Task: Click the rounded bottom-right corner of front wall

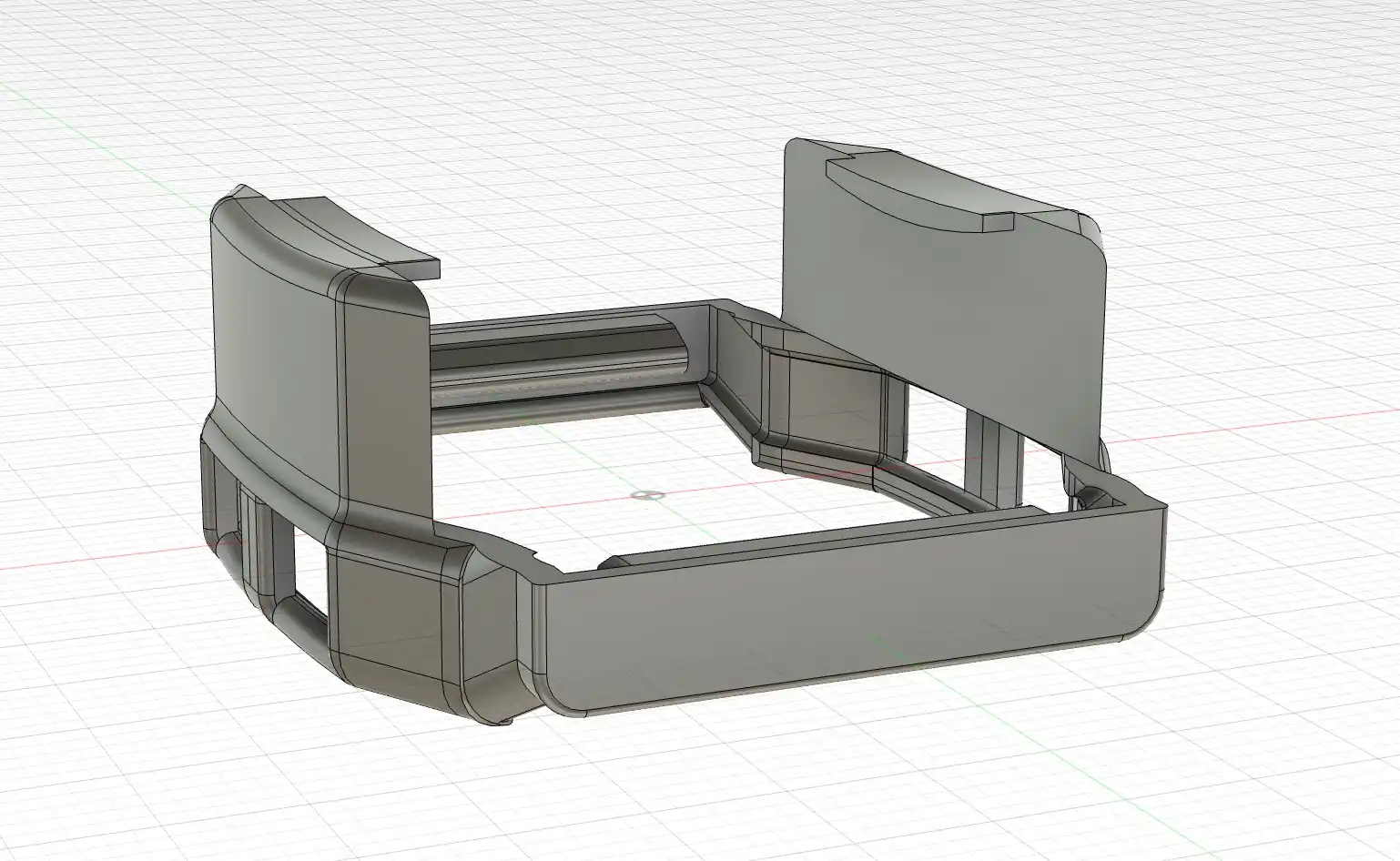Action: [x=1149, y=619]
